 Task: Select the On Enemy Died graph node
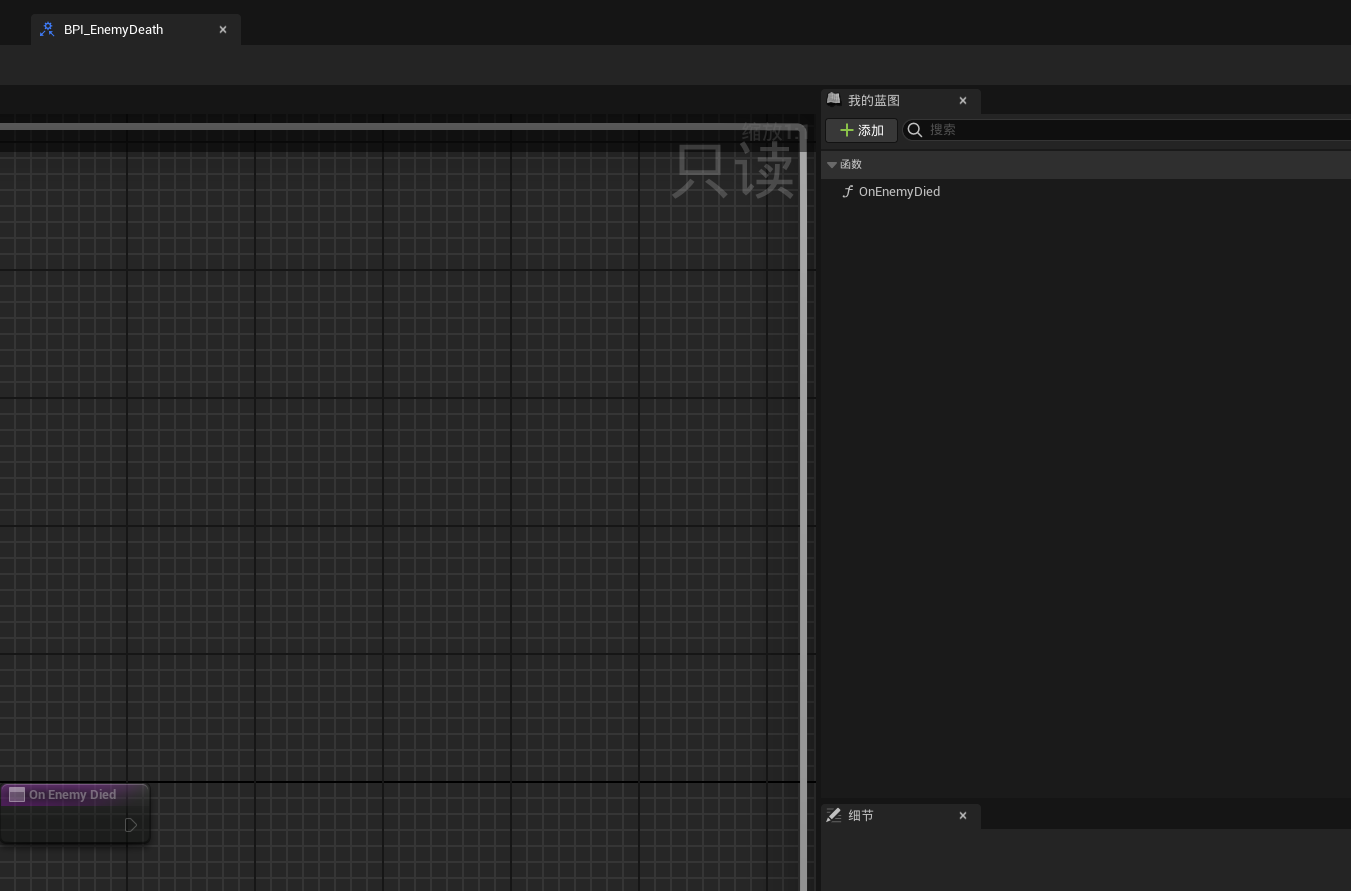[74, 814]
